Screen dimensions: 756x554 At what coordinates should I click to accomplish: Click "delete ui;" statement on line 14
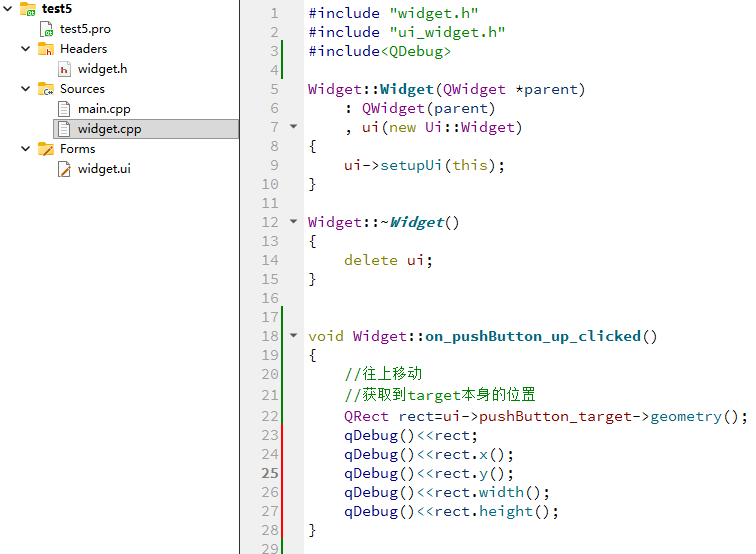(x=389, y=260)
